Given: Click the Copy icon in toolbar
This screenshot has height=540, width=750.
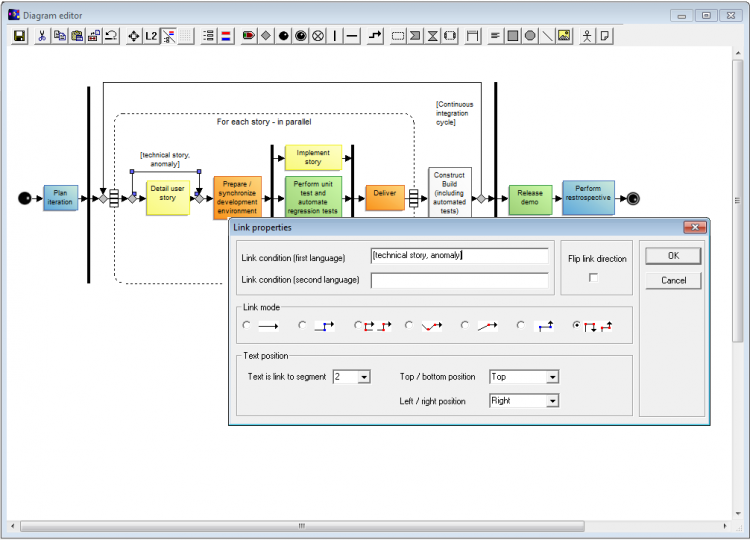Looking at the screenshot, I should [59, 36].
